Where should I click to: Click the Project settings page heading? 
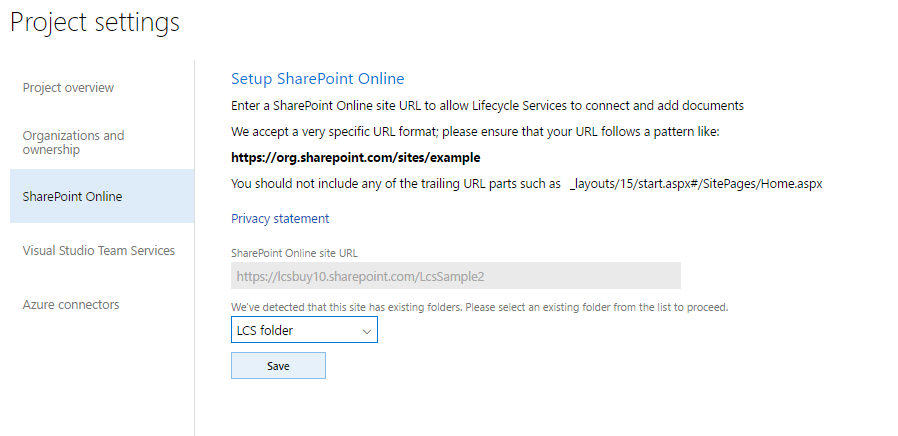[95, 22]
